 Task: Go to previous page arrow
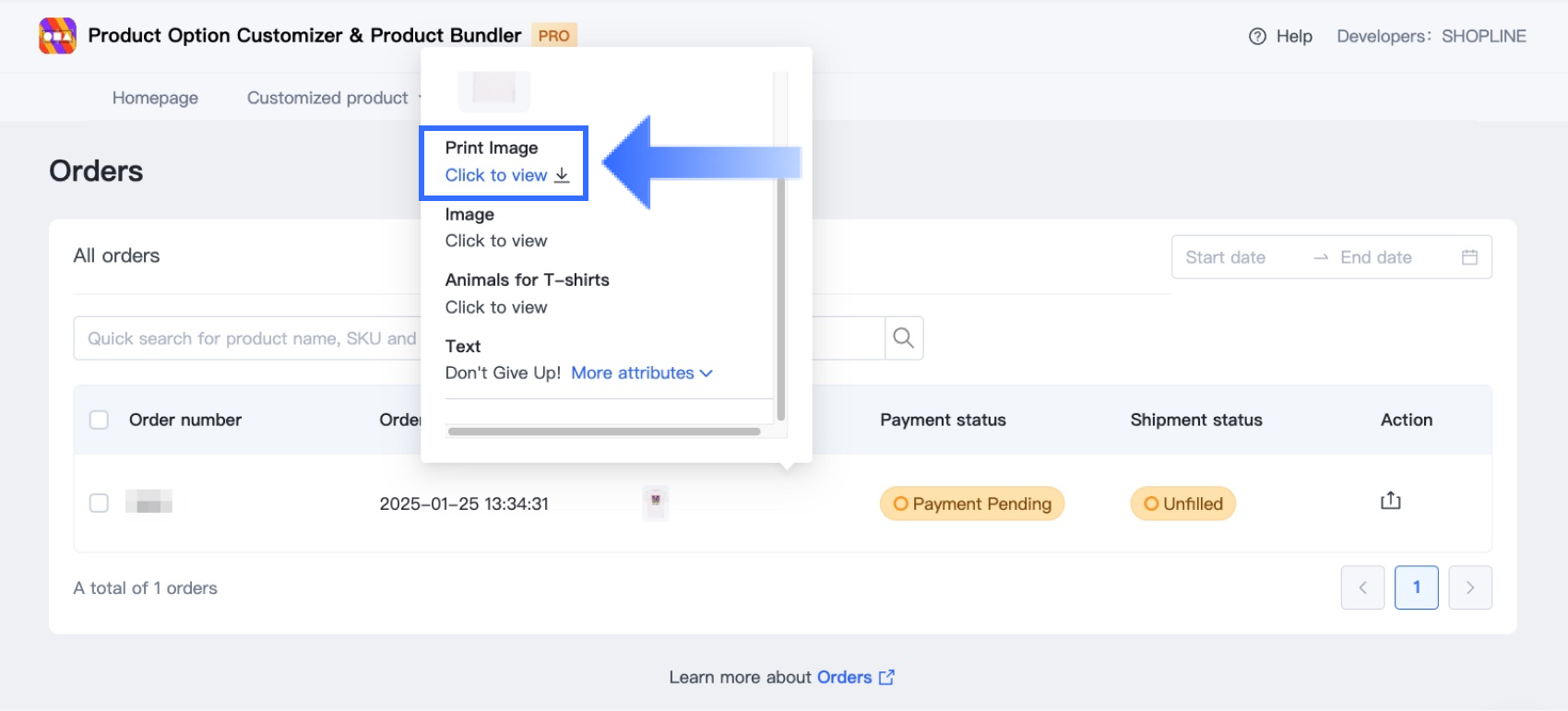pos(1362,587)
